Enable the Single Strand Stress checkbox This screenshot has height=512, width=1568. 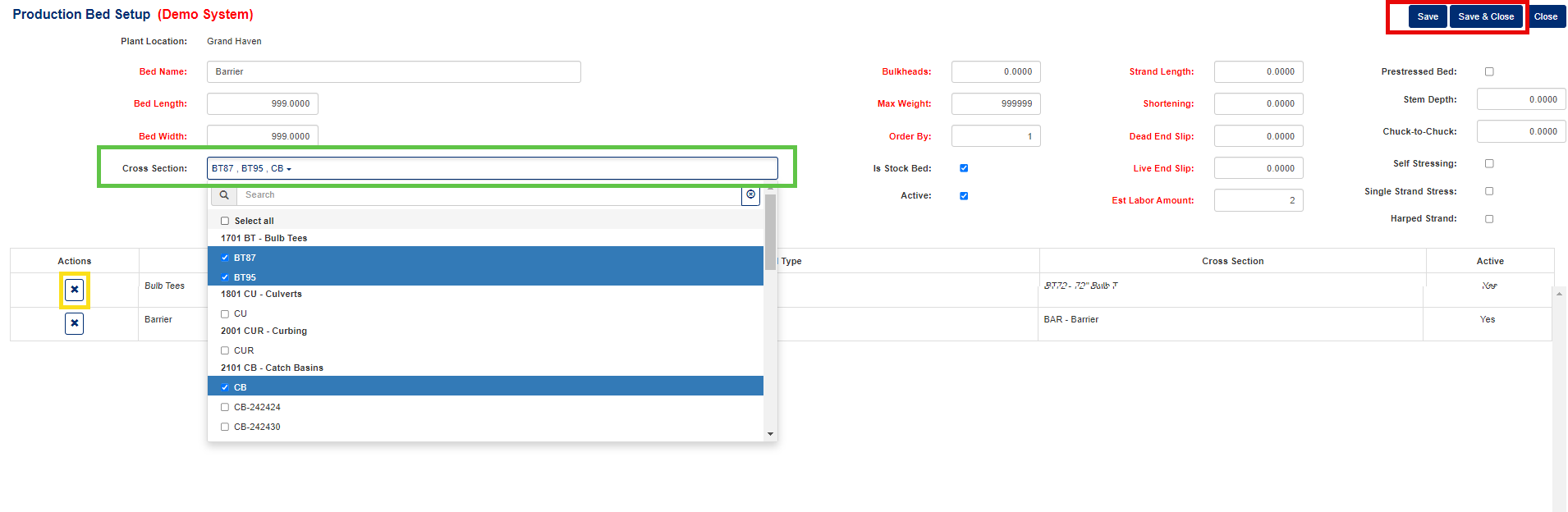point(1489,191)
